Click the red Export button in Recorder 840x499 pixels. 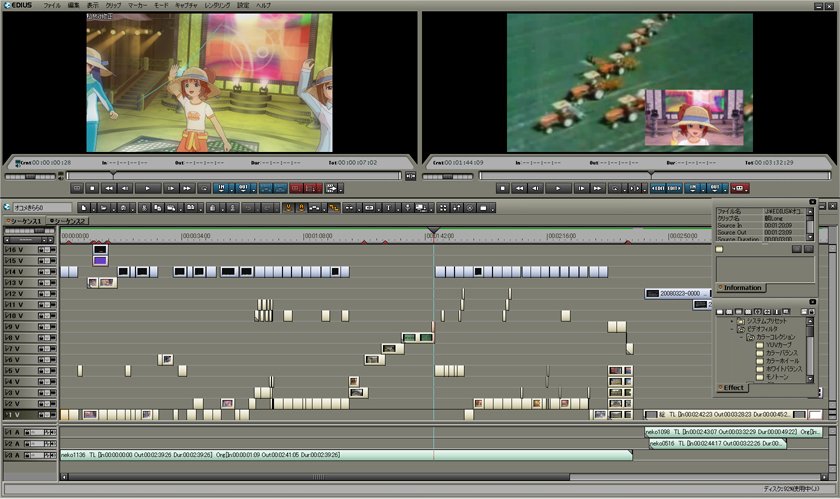(x=739, y=188)
